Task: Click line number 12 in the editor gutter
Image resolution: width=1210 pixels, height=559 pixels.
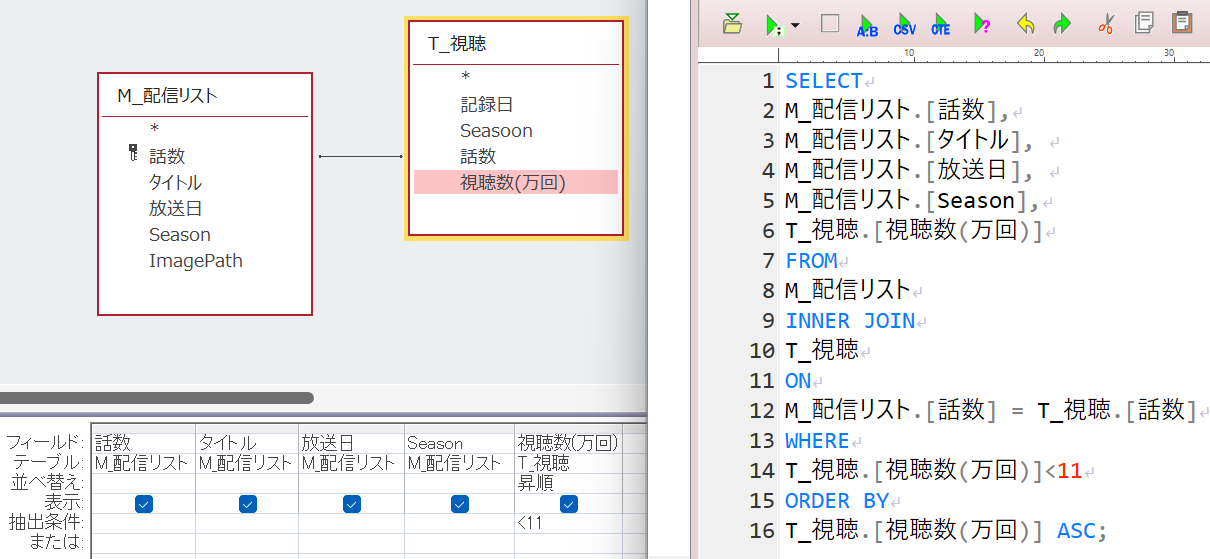Action: (762, 411)
